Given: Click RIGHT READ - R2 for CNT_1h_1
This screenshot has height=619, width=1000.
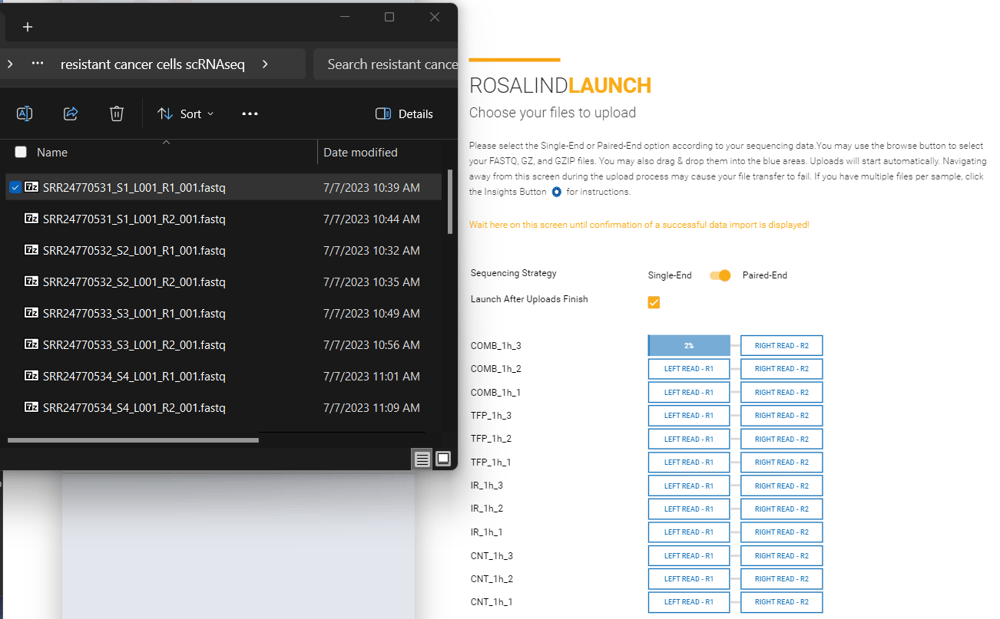Looking at the screenshot, I should 781,602.
